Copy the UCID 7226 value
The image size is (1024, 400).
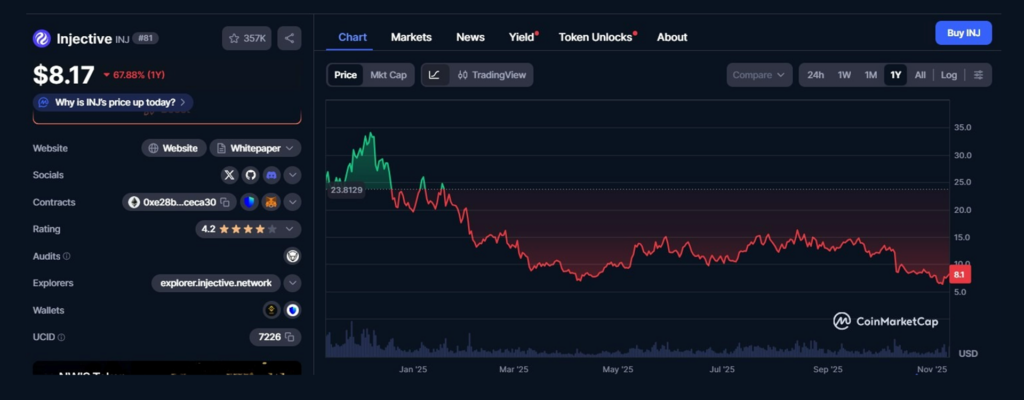(x=290, y=338)
